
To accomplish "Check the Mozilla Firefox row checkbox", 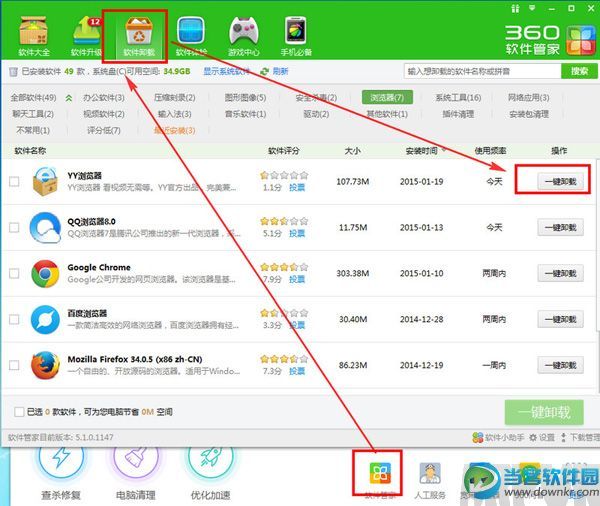I will click(x=14, y=365).
